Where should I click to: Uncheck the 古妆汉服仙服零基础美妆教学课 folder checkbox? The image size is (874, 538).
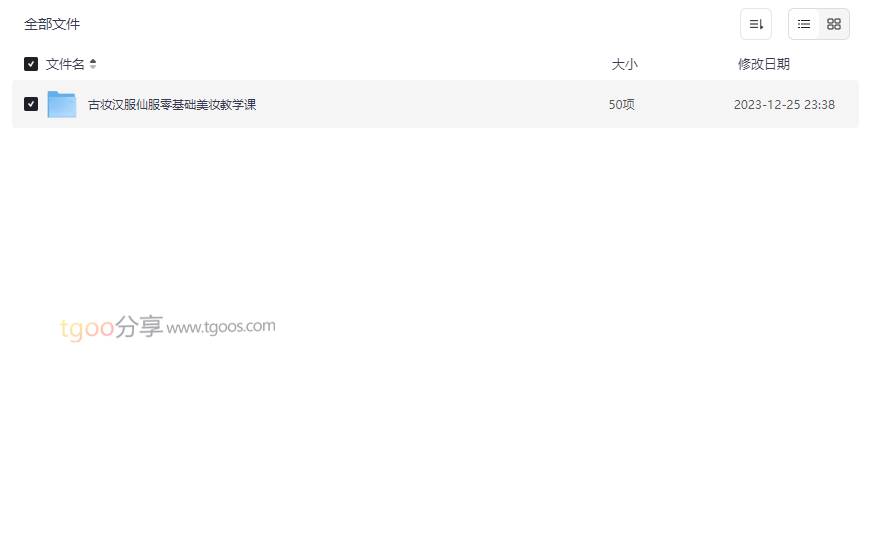(31, 104)
